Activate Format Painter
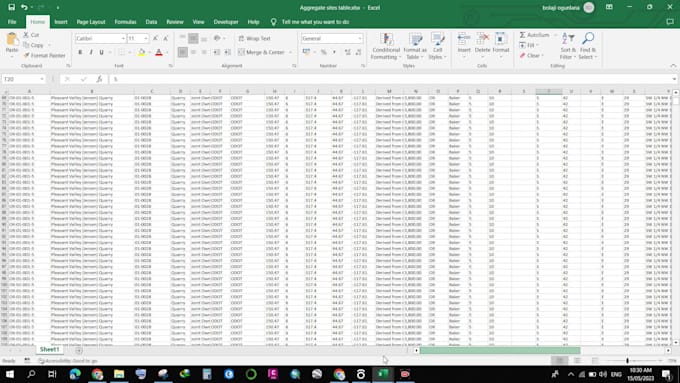 click(44, 56)
